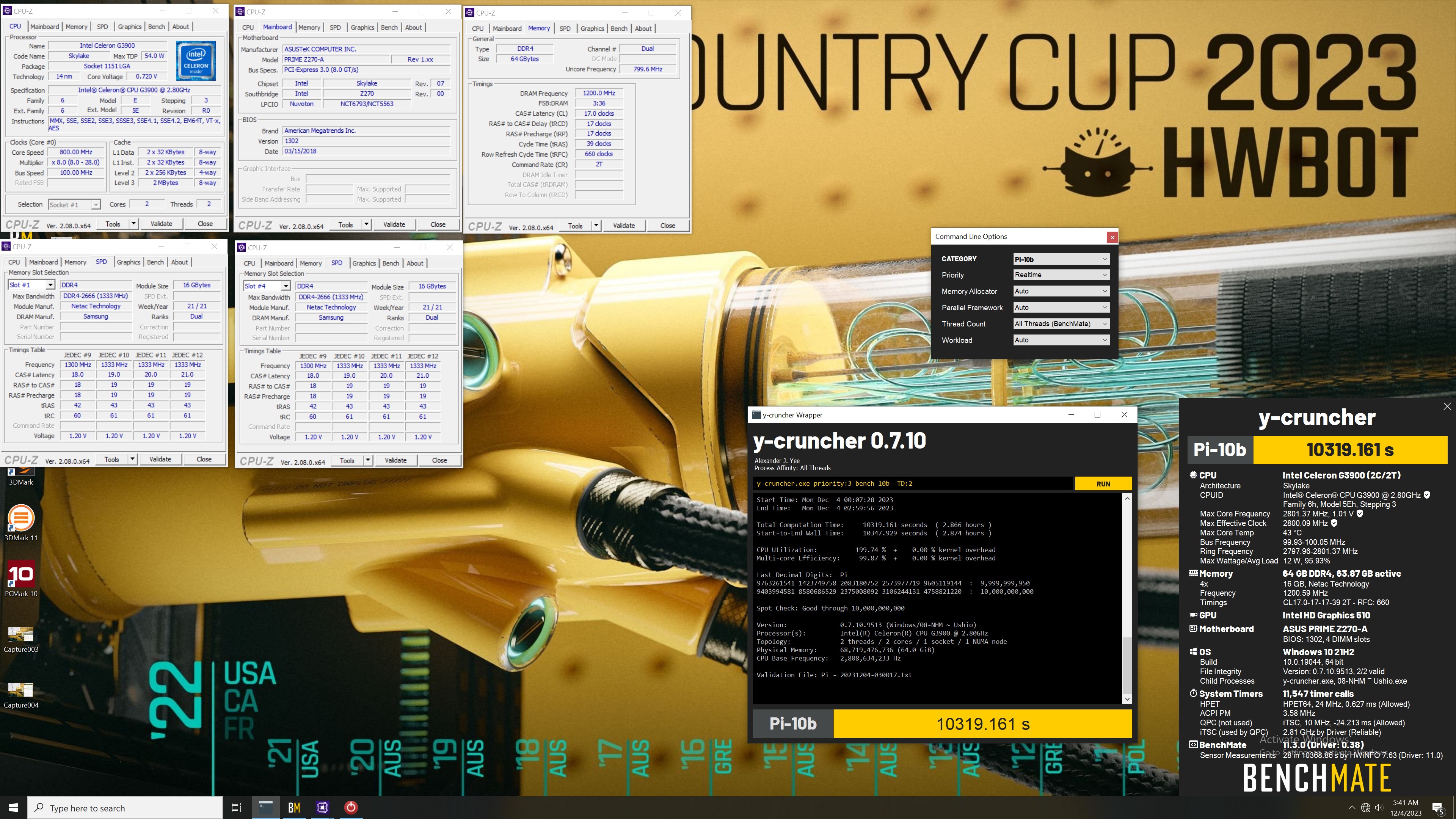Open the Socket #1 selection dropdown

74,205
